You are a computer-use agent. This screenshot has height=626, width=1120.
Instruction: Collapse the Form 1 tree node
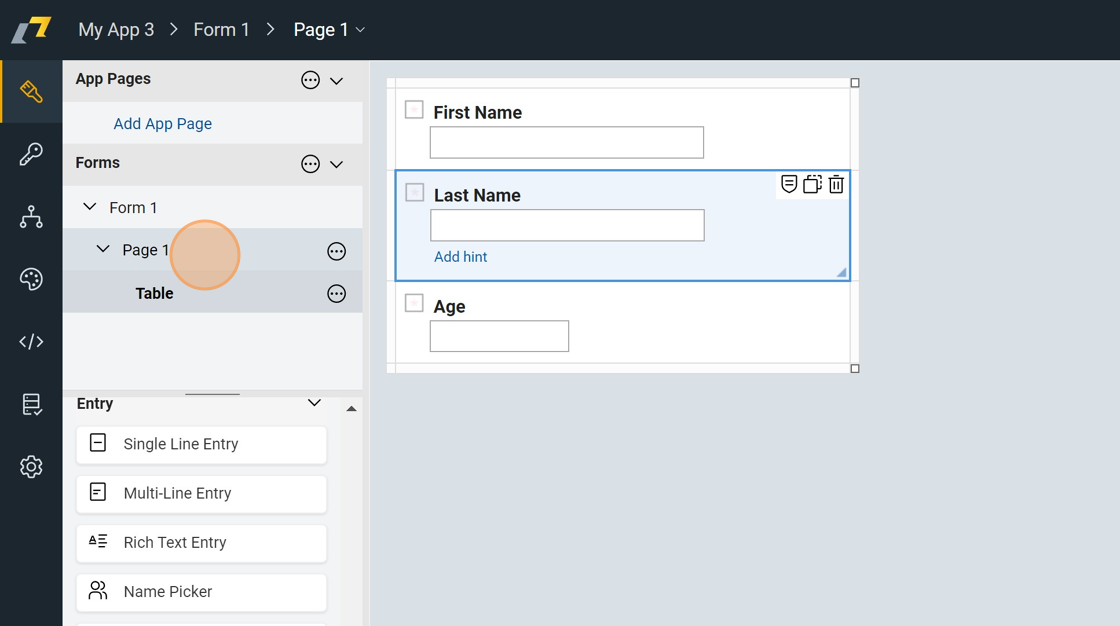pos(90,207)
